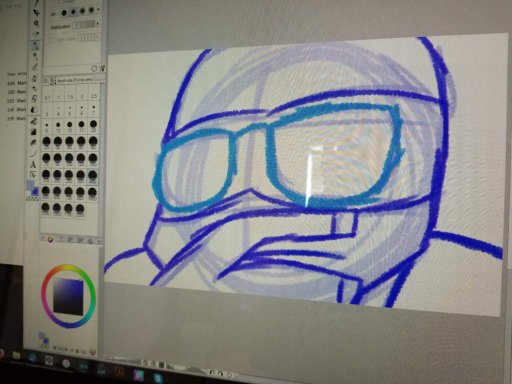Select the transparent color swatch

[33, 199]
